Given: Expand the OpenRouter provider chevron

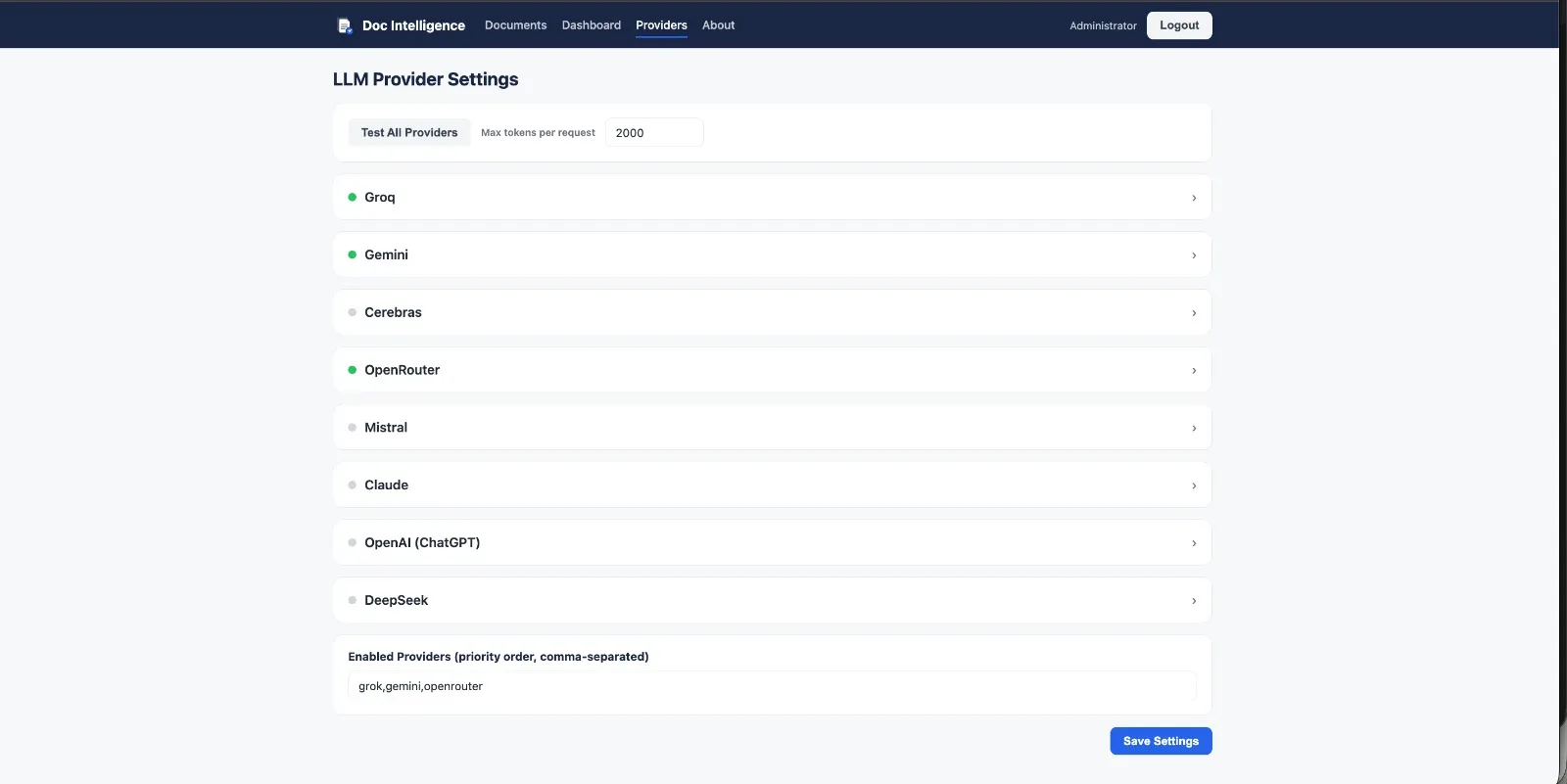Looking at the screenshot, I should (x=1194, y=371).
